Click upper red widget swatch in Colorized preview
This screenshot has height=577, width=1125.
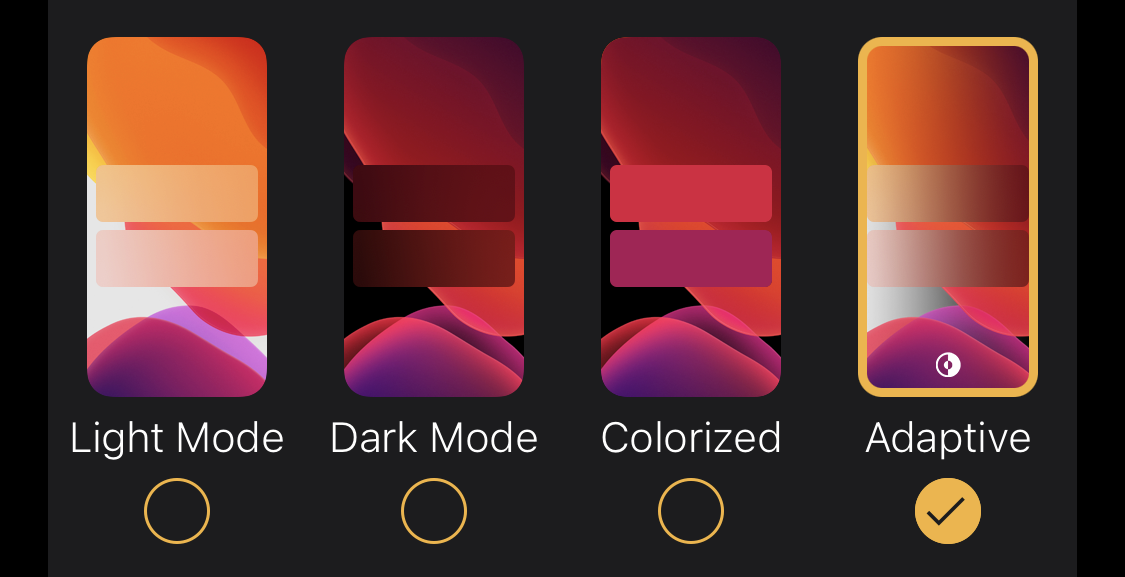coord(691,194)
